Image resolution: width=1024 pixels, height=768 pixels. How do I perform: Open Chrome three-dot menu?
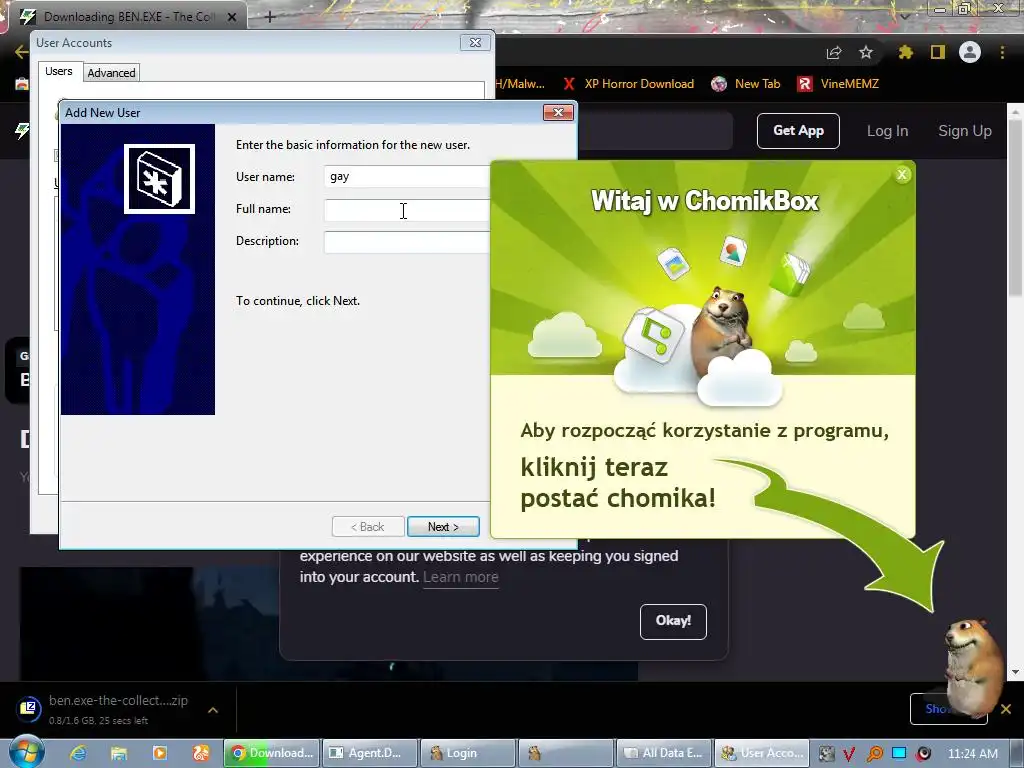point(1002,52)
